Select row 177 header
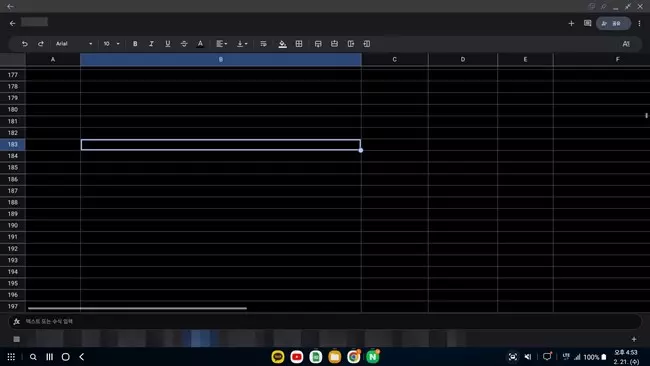Screen dimensions: 650x366 pyautogui.click(x=13, y=75)
